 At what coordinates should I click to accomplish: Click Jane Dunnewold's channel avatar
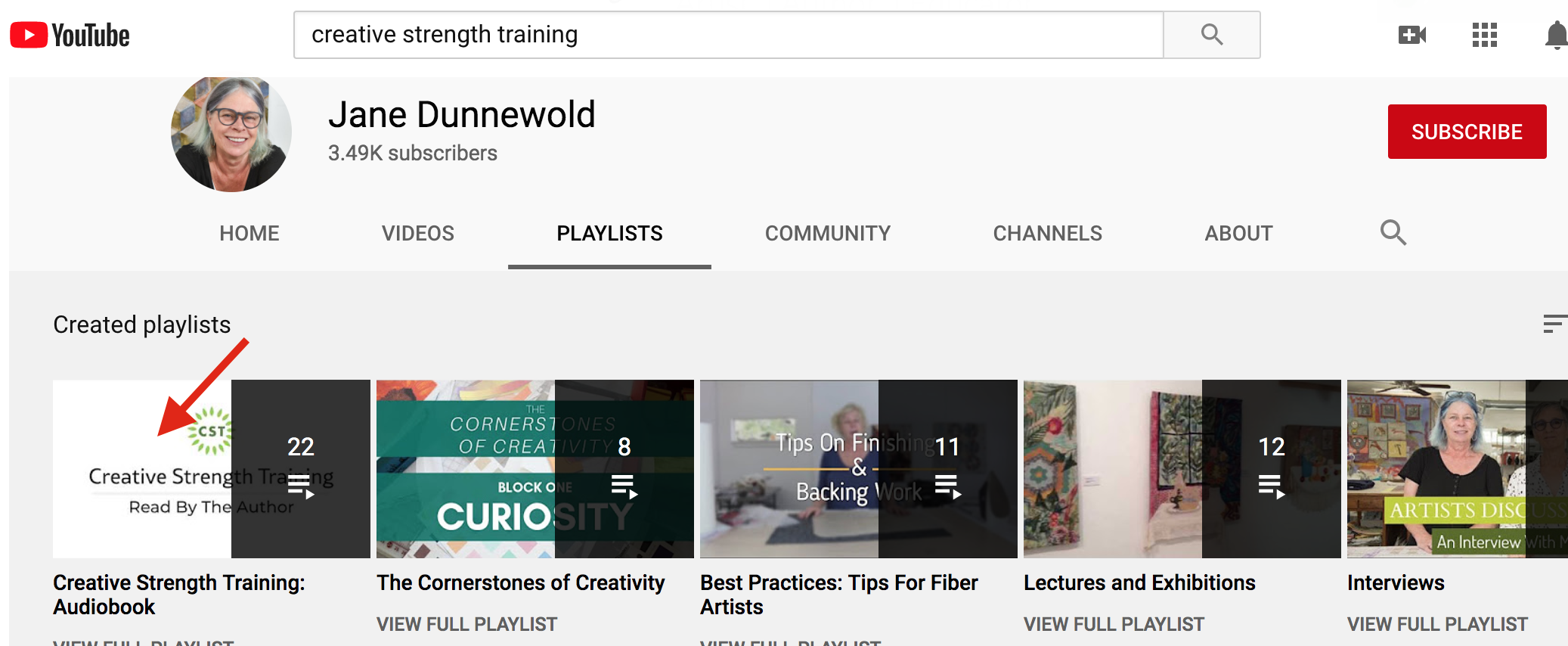point(231,133)
